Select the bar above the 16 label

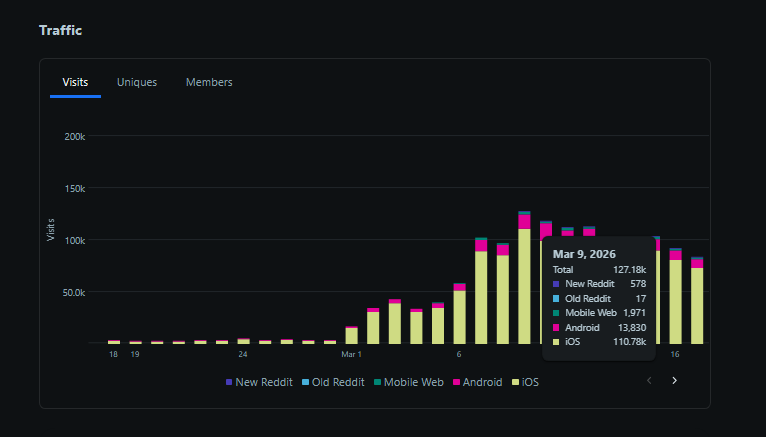pyautogui.click(x=676, y=300)
